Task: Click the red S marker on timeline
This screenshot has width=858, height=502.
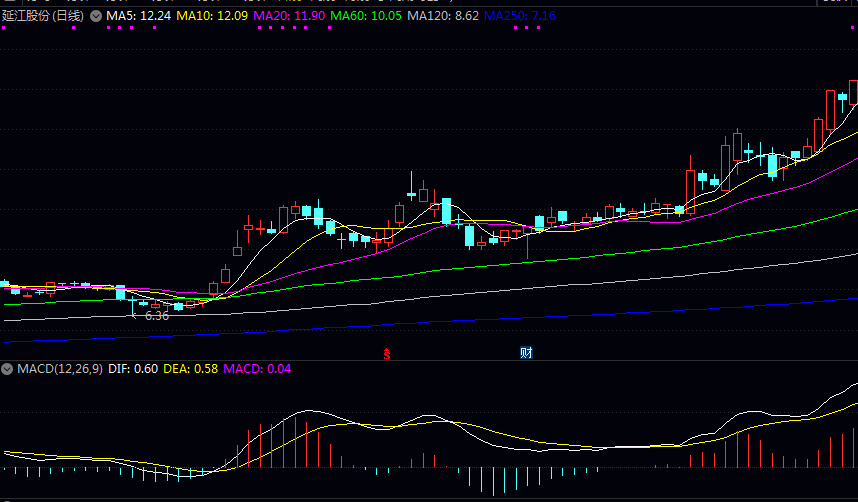Action: 387,354
